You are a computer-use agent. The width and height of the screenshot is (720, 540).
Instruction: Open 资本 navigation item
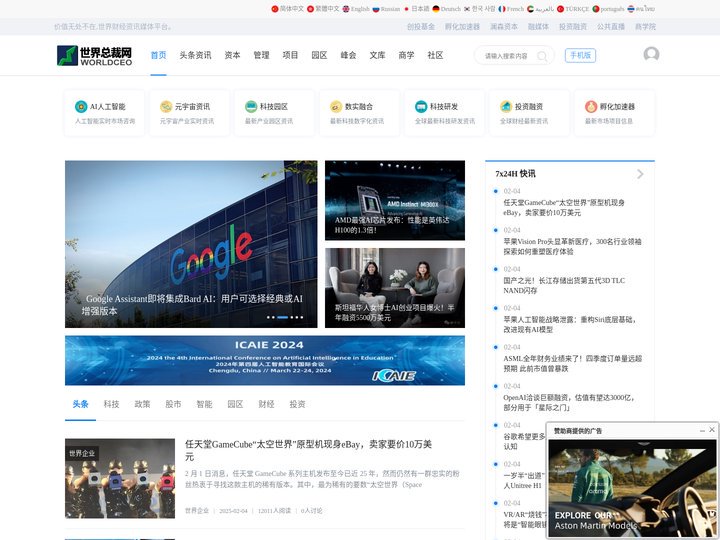point(232,55)
